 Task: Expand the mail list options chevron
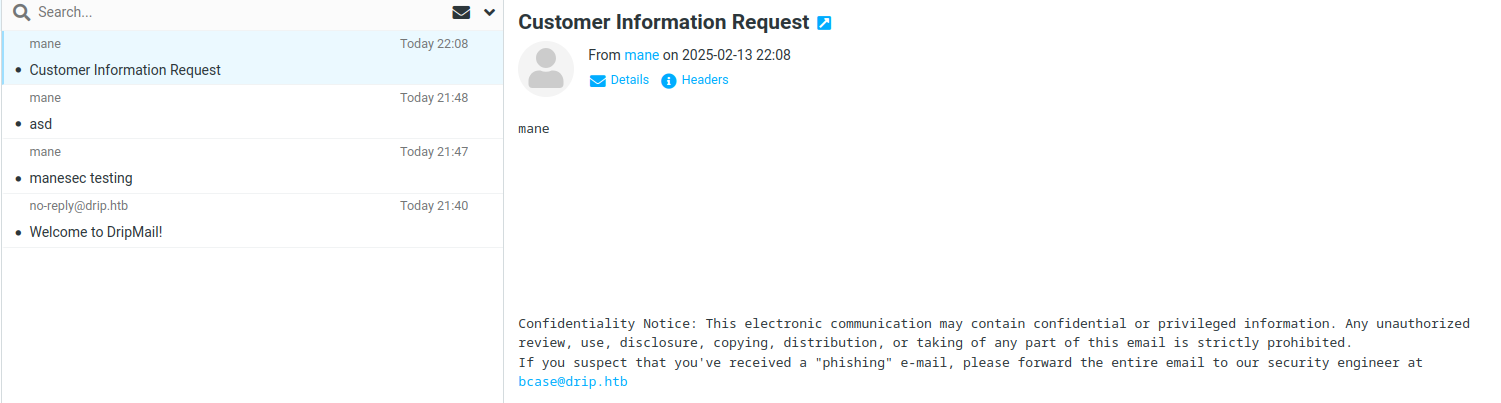point(489,13)
